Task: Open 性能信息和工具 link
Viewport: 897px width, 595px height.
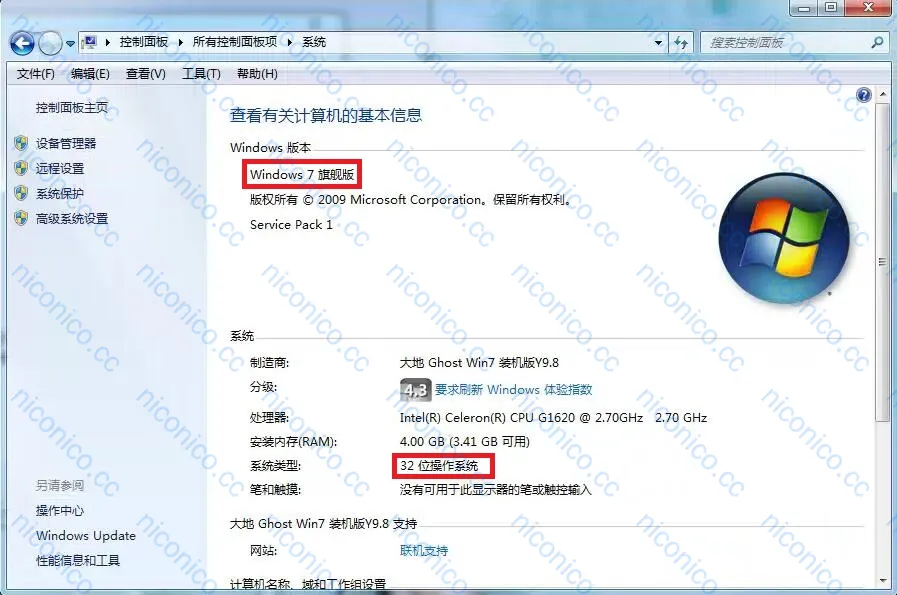Action: (x=78, y=561)
